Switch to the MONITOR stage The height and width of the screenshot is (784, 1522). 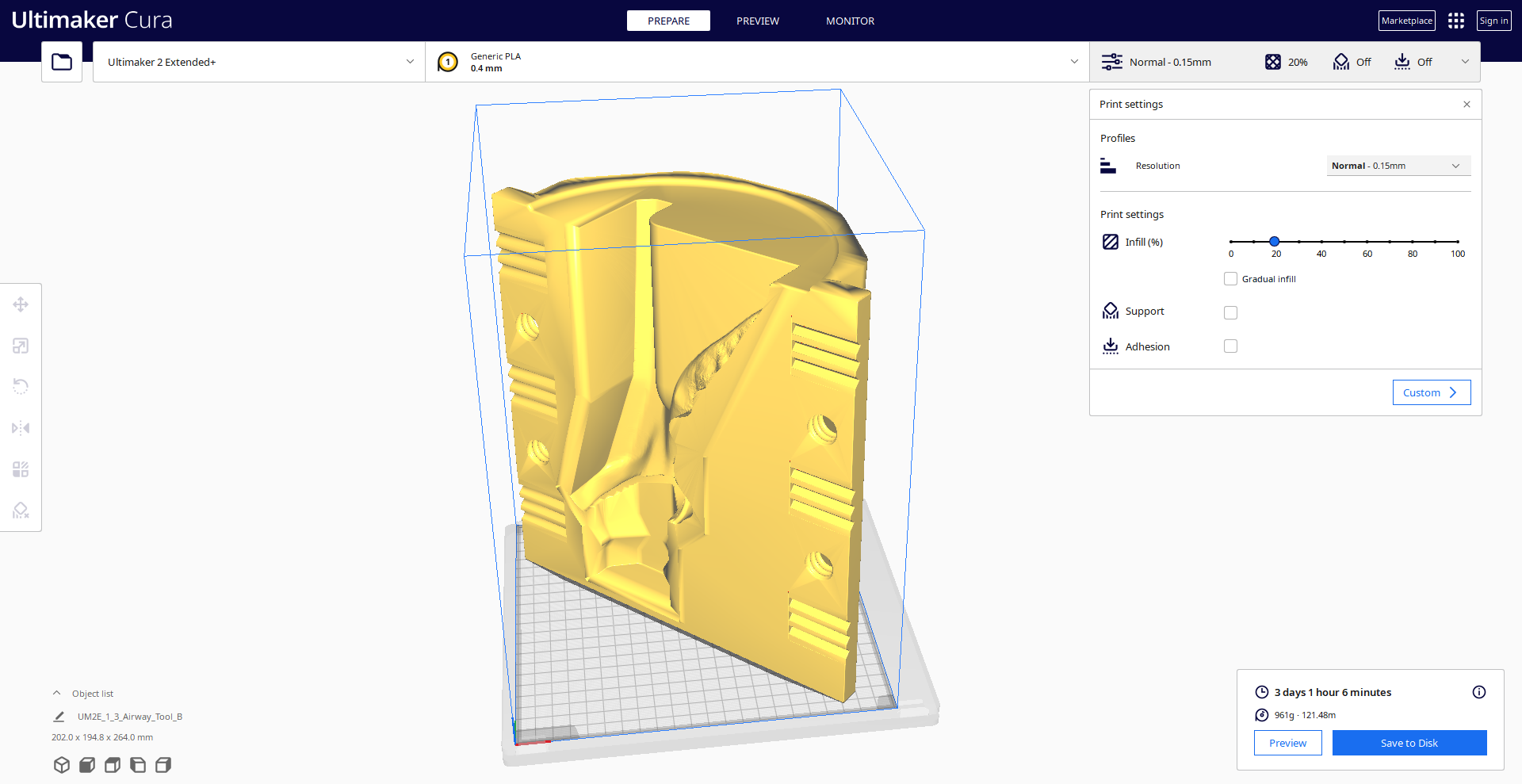[850, 21]
